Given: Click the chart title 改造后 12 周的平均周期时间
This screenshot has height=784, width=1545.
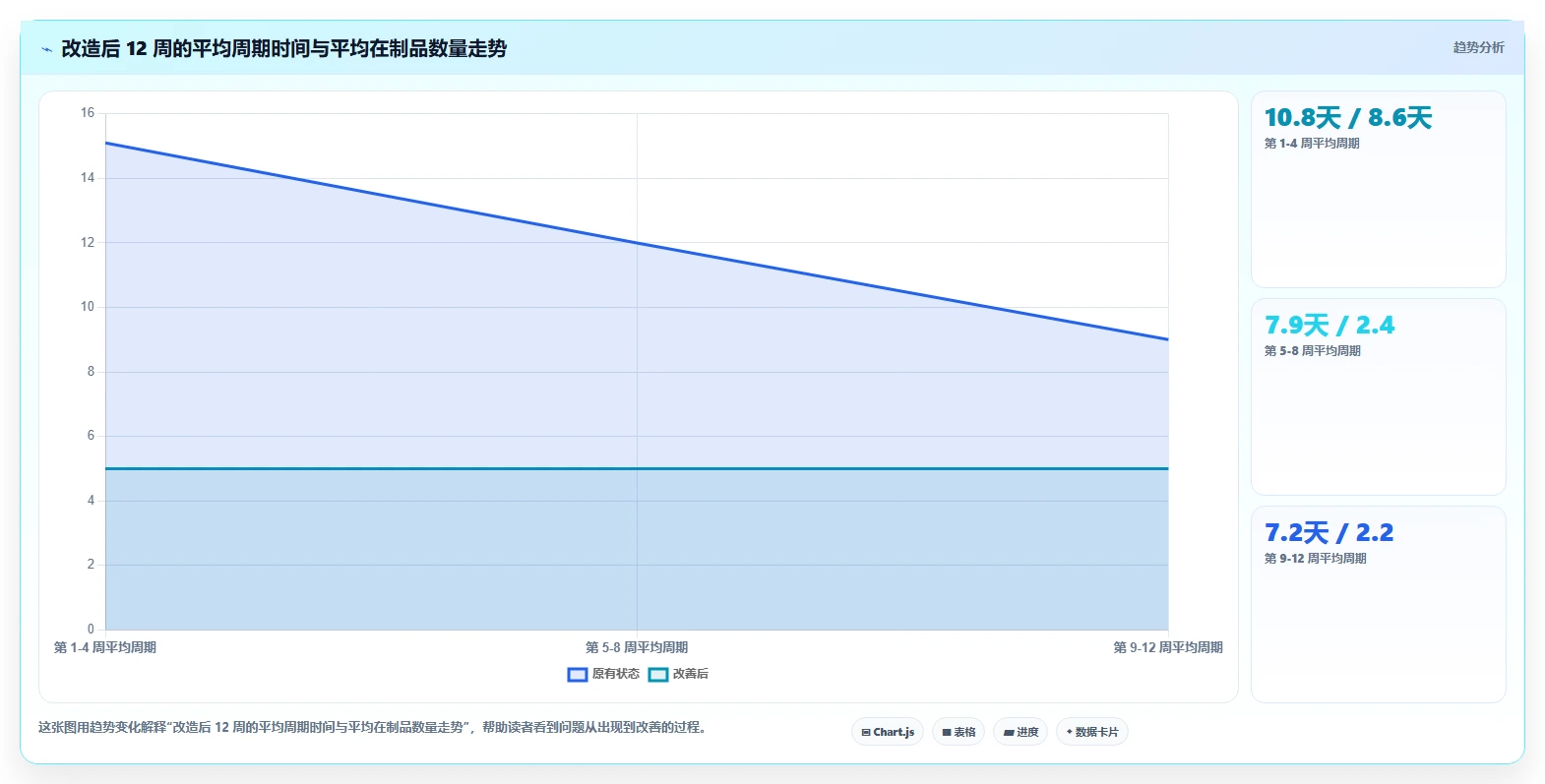Looking at the screenshot, I should pyautogui.click(x=284, y=48).
